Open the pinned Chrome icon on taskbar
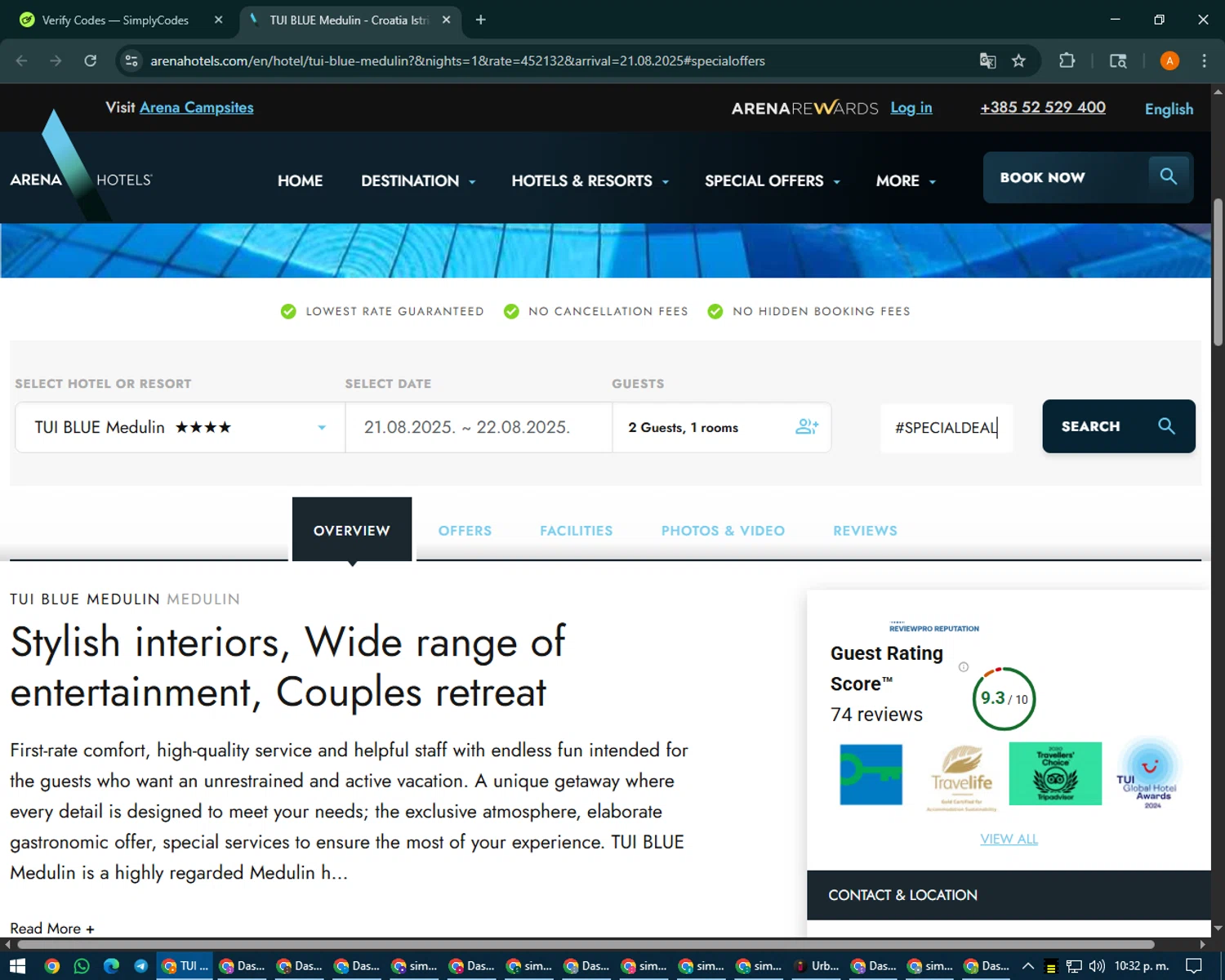1225x980 pixels. (52, 966)
